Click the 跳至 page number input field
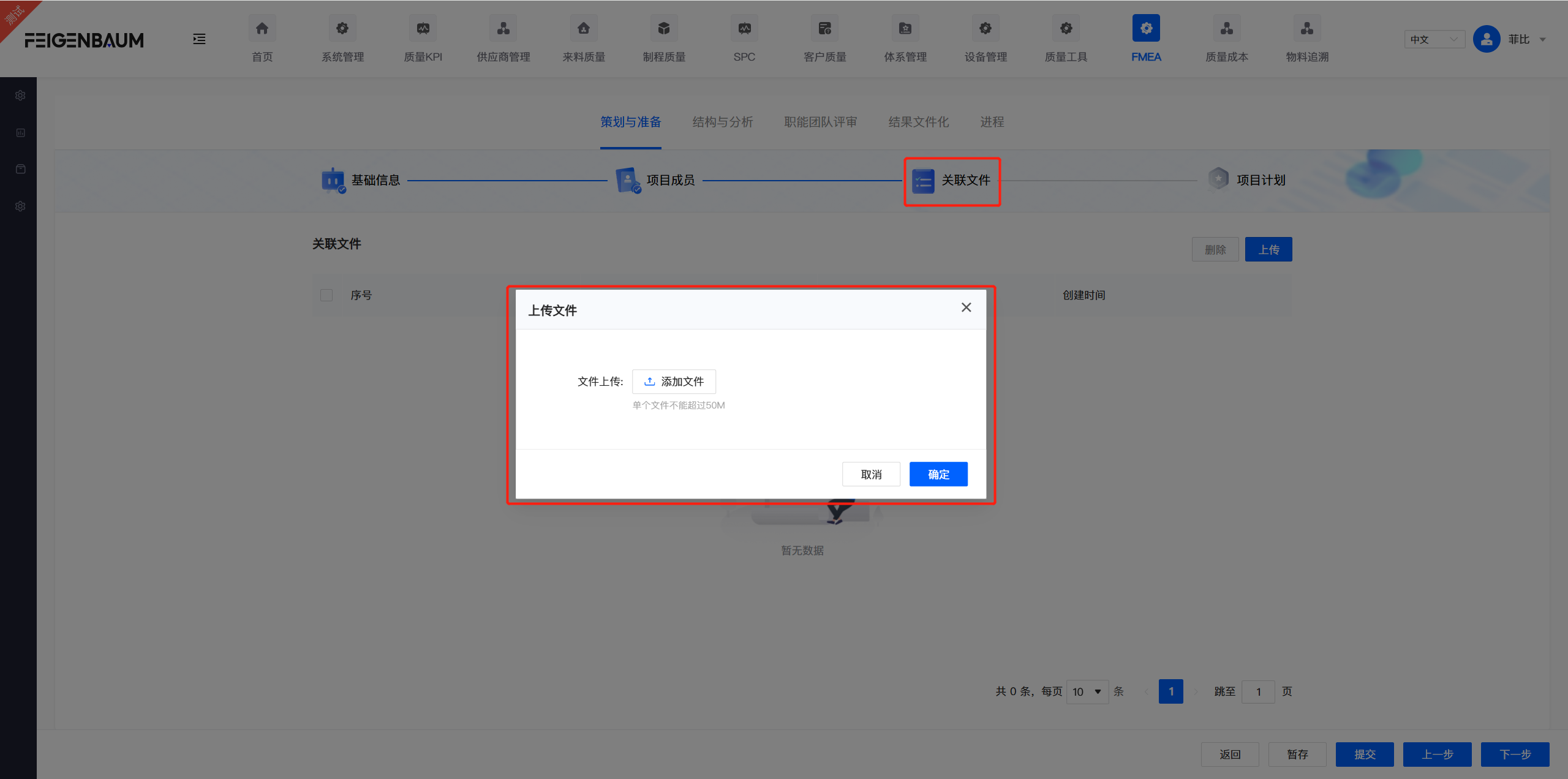This screenshot has height=779, width=1568. click(1258, 691)
